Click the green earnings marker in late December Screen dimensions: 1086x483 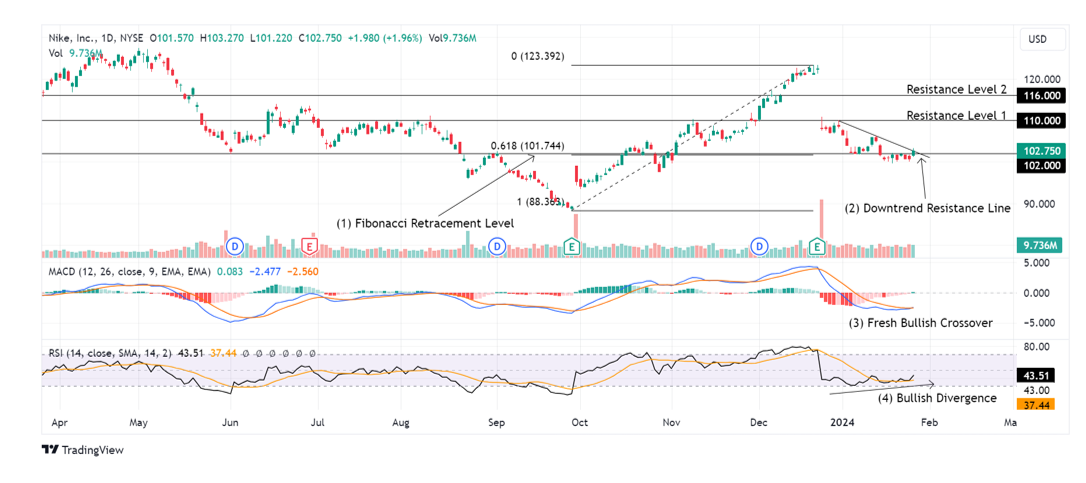pos(817,245)
